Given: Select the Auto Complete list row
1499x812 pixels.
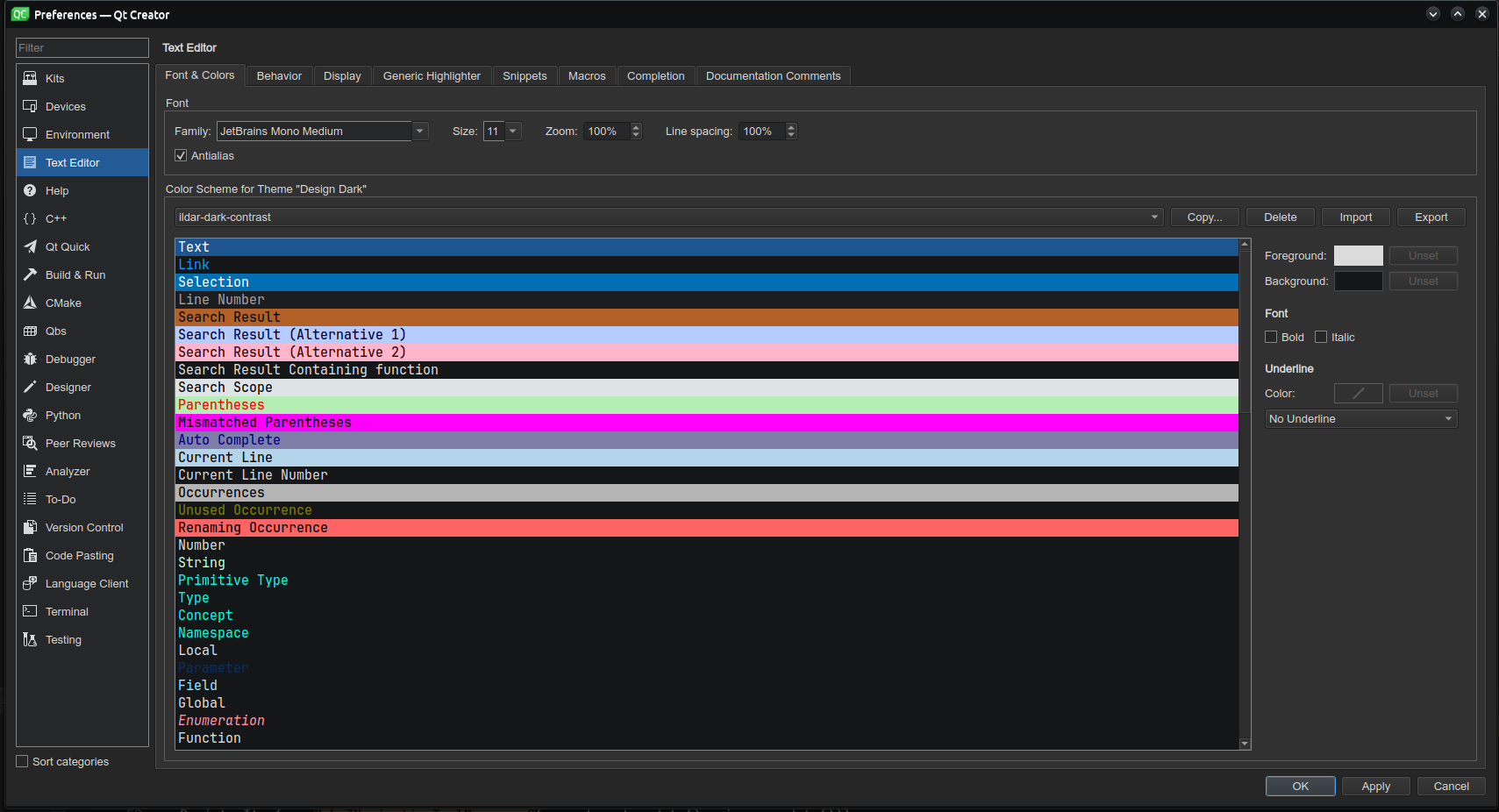Looking at the screenshot, I should pyautogui.click(x=707, y=439).
